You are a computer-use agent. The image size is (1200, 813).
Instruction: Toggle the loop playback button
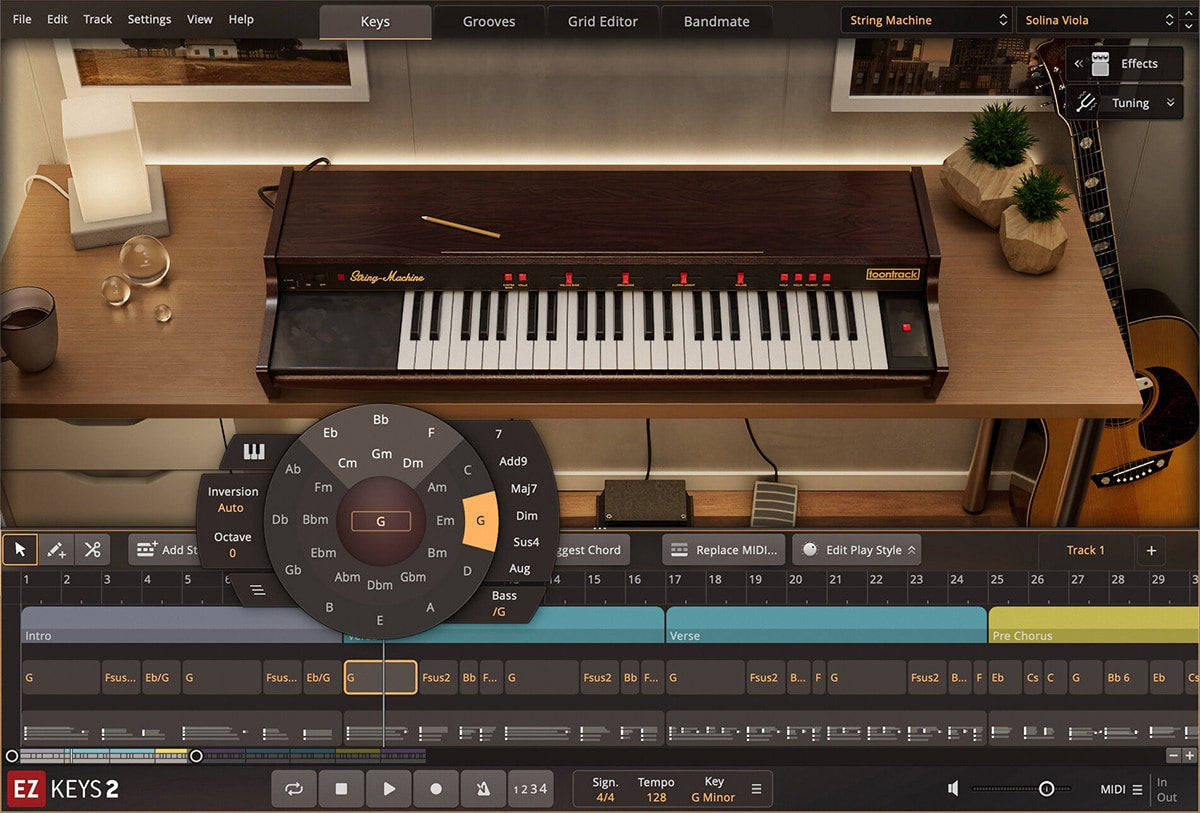click(294, 789)
